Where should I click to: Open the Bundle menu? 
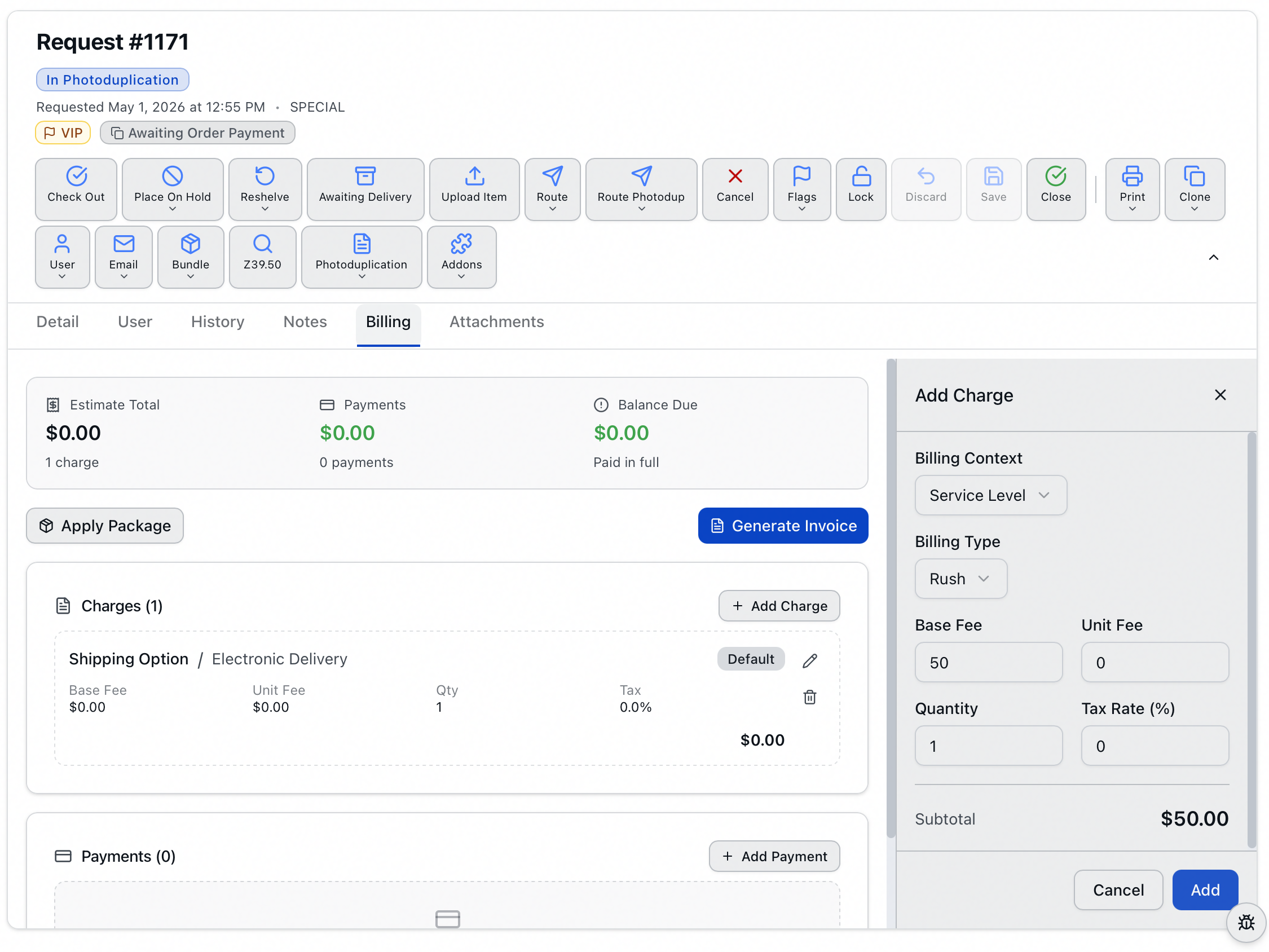click(x=191, y=257)
